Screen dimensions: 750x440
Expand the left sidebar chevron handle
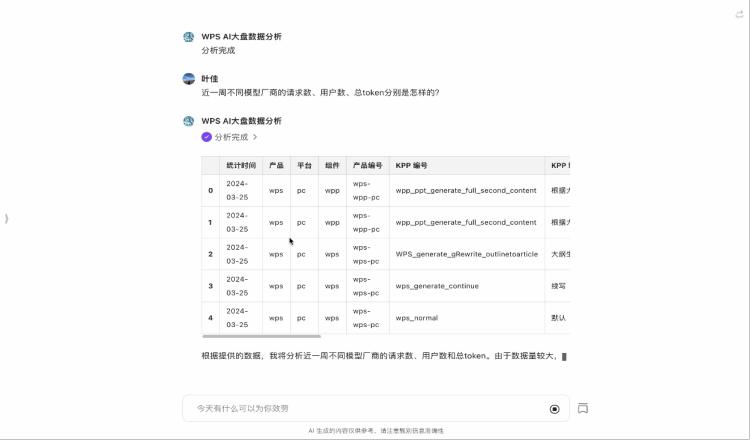(6, 219)
